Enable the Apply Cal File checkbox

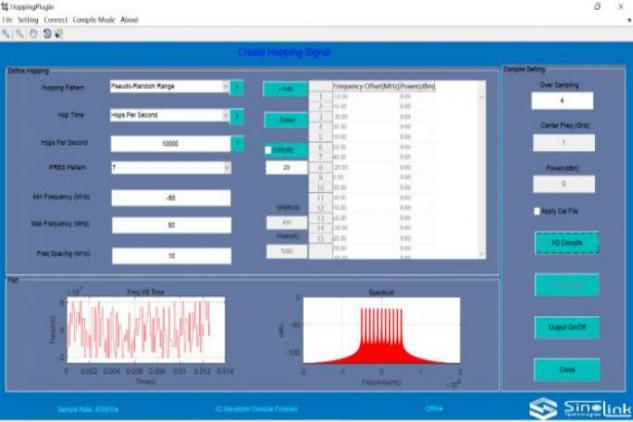pyautogui.click(x=537, y=211)
